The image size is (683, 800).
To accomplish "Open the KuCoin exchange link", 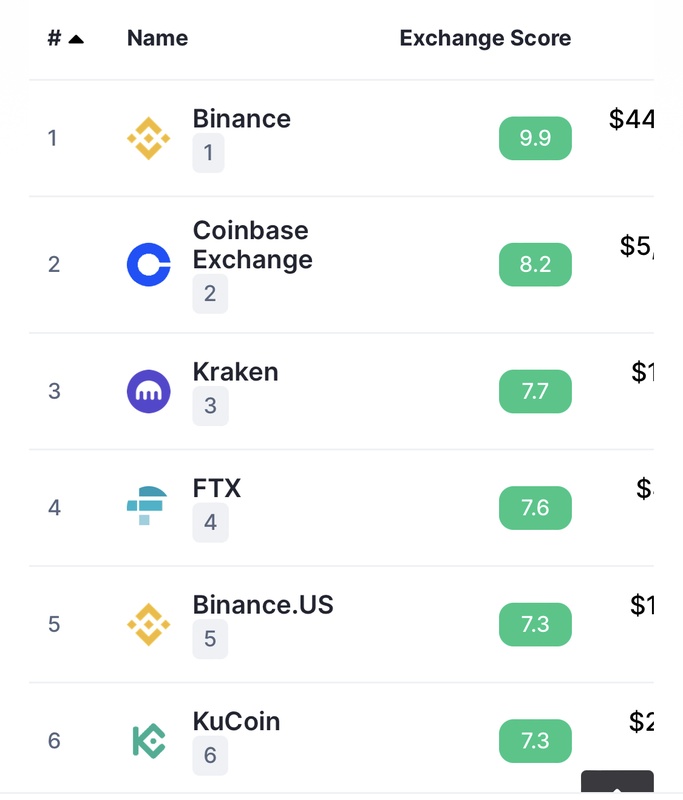I will tap(236, 721).
